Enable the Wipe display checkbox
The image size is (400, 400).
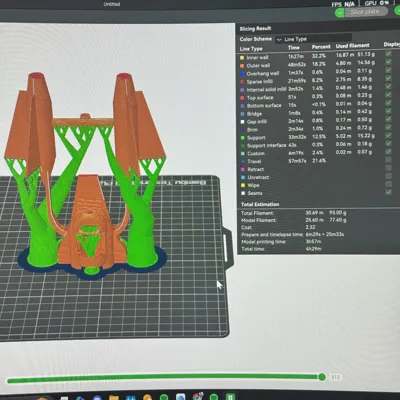point(389,184)
